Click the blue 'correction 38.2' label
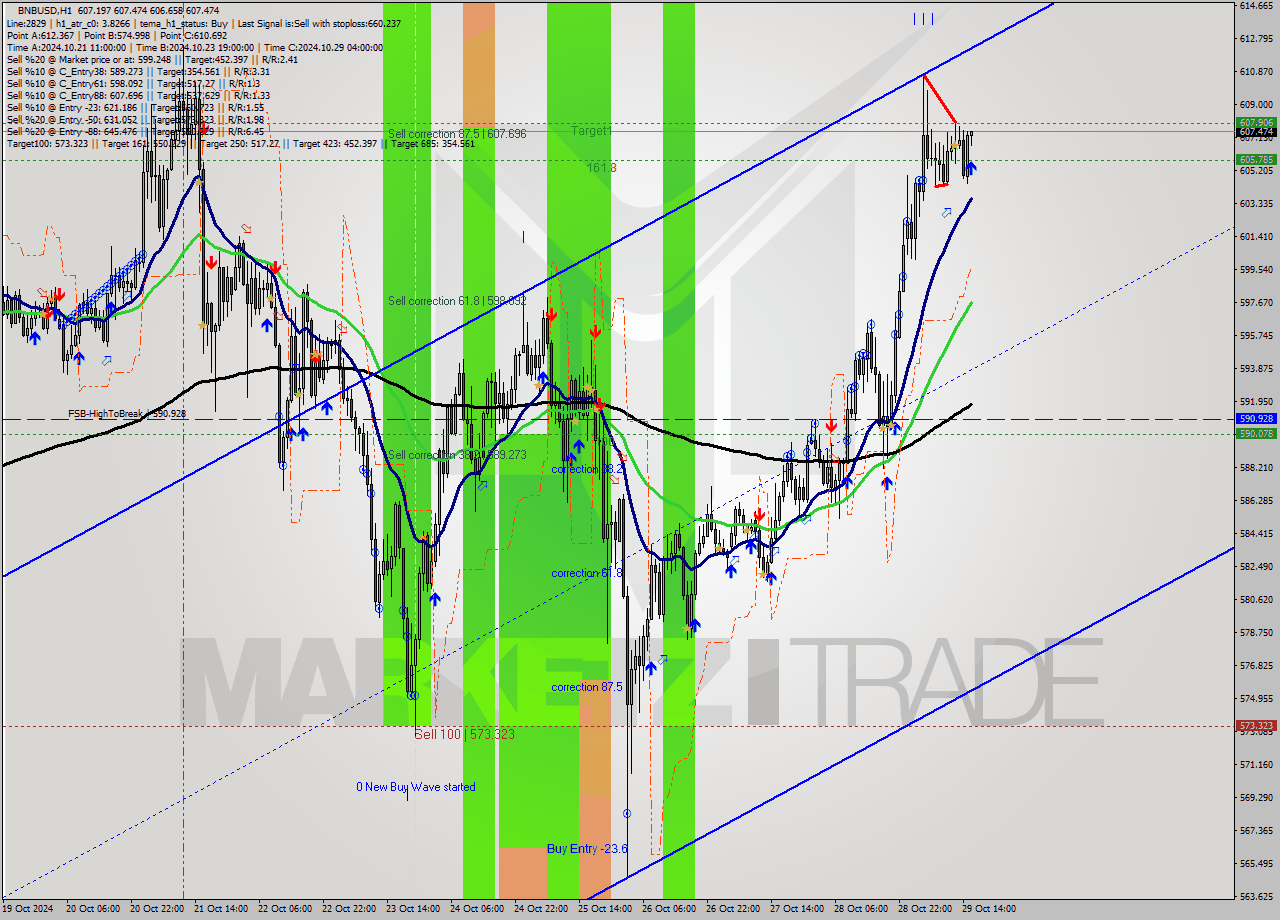Viewport: 1280px width, 920px height. (589, 469)
